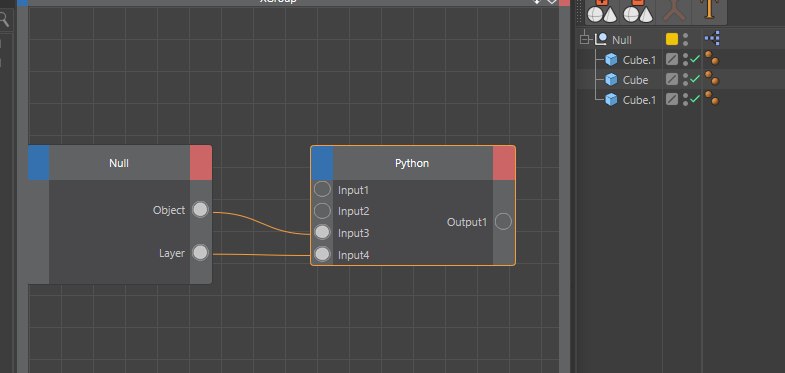Collapse the Null hierarchy in the Object Manager
The width and height of the screenshot is (785, 373).
click(584, 39)
